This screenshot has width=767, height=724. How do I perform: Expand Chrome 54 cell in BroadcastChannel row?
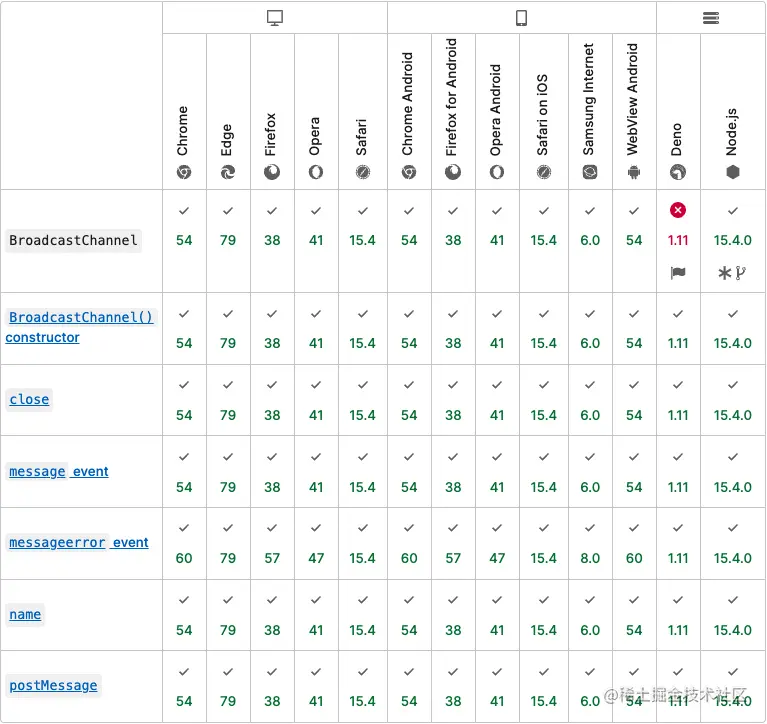click(184, 240)
